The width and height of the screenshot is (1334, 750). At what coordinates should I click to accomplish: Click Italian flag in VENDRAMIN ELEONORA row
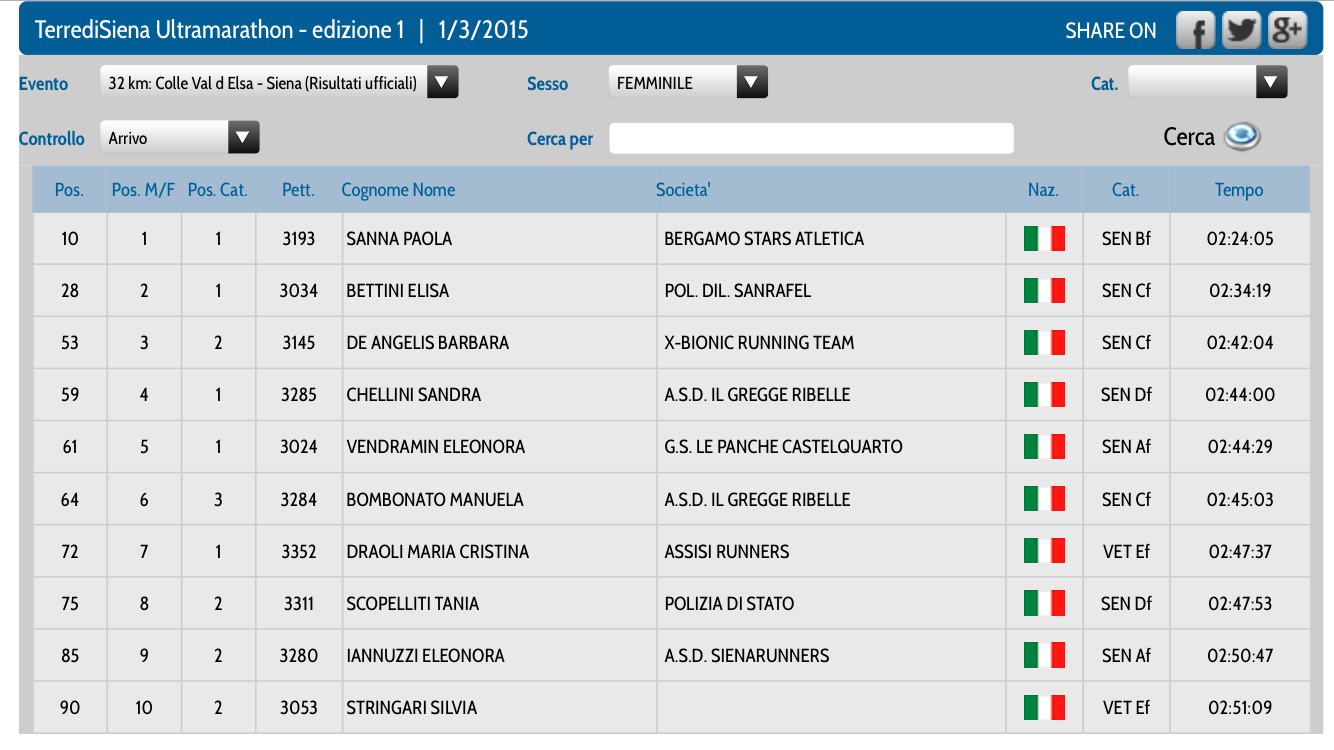coord(1044,447)
